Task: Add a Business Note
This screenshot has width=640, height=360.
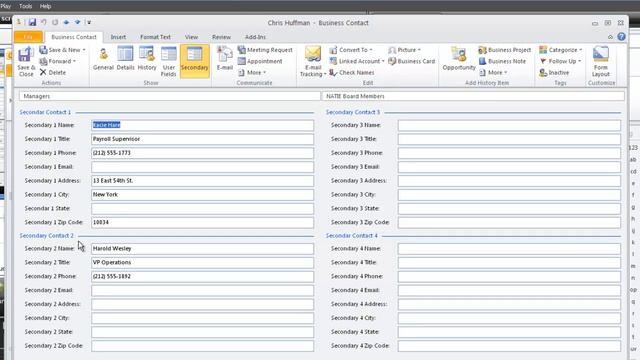Action: click(502, 61)
